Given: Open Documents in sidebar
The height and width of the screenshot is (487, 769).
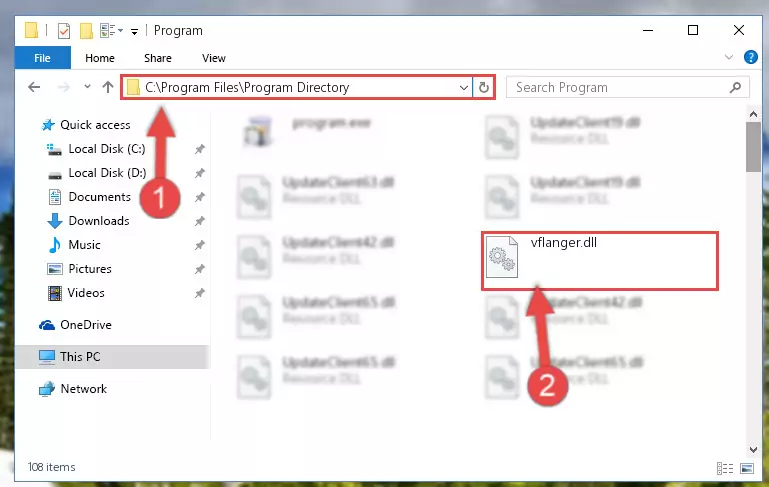Looking at the screenshot, I should point(100,197).
